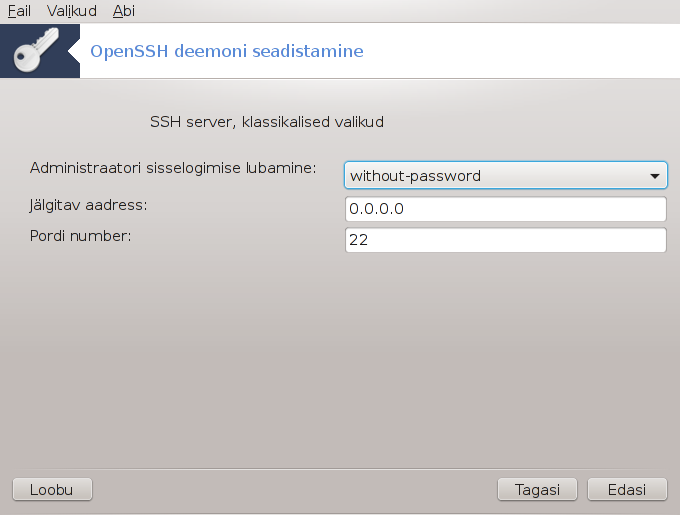
Task: Click the white banner area right of the title
Action: coord(520,51)
